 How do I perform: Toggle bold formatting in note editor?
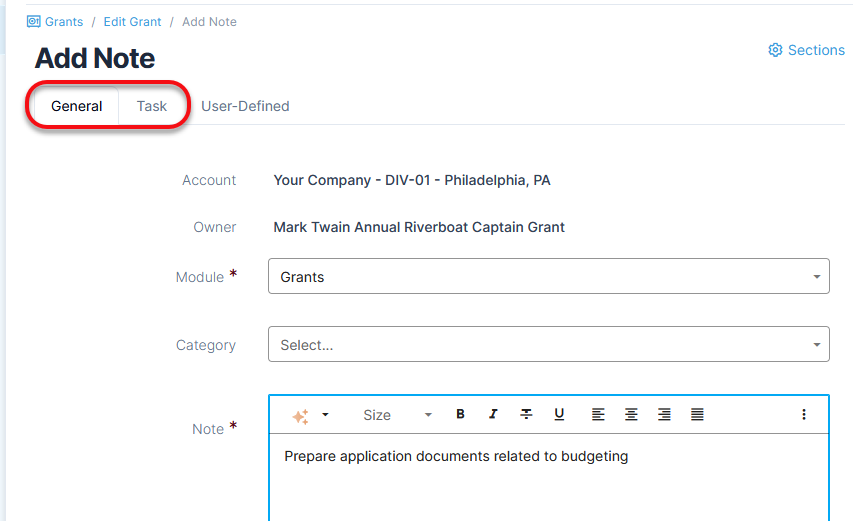pos(460,415)
